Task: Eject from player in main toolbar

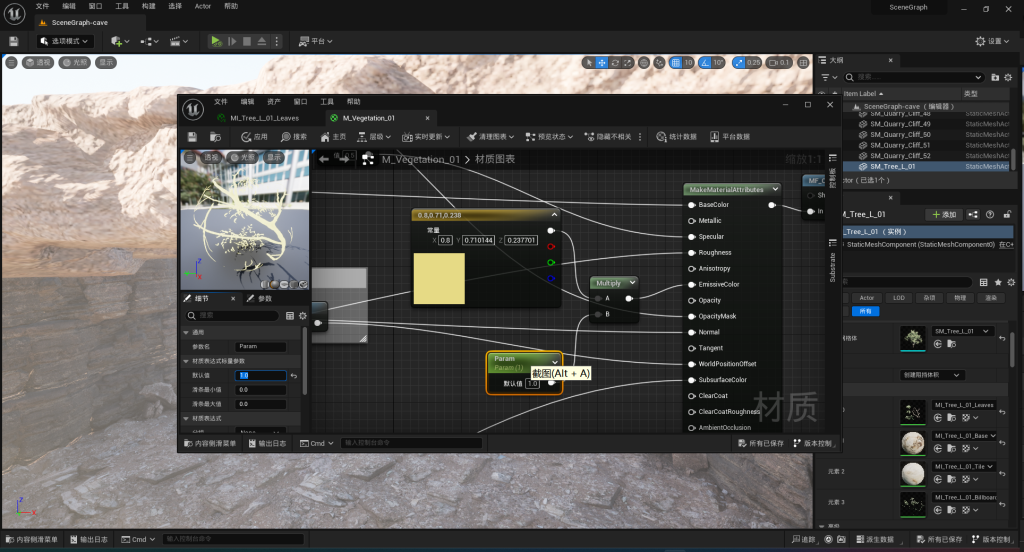Action: (262, 41)
